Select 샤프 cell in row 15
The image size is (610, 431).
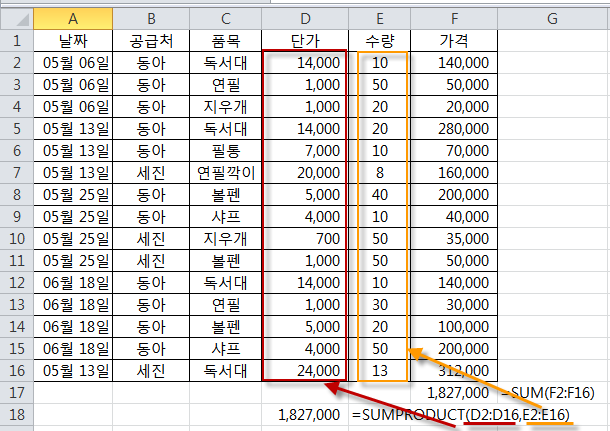[226, 348]
